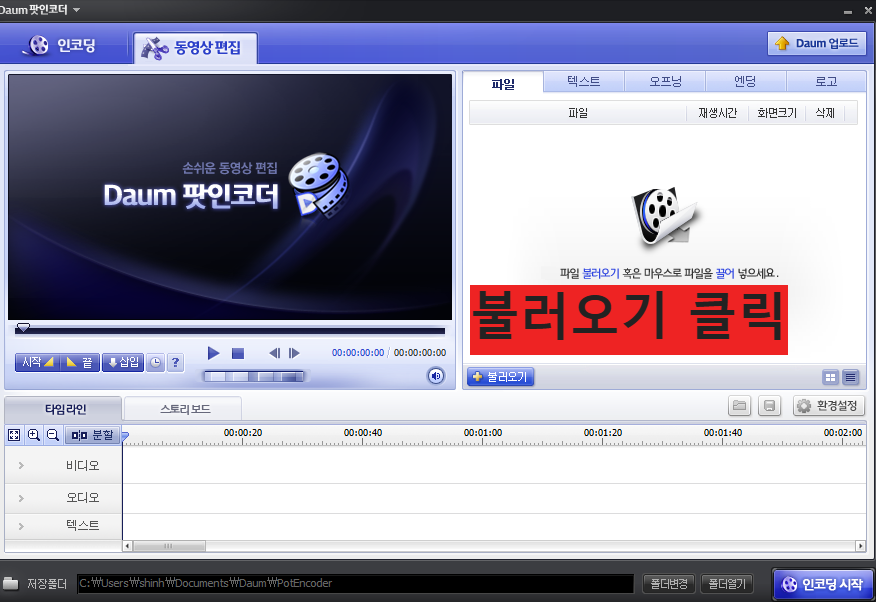Click the 저장폴더 folder icon
This screenshot has height=602, width=876.
(10, 584)
